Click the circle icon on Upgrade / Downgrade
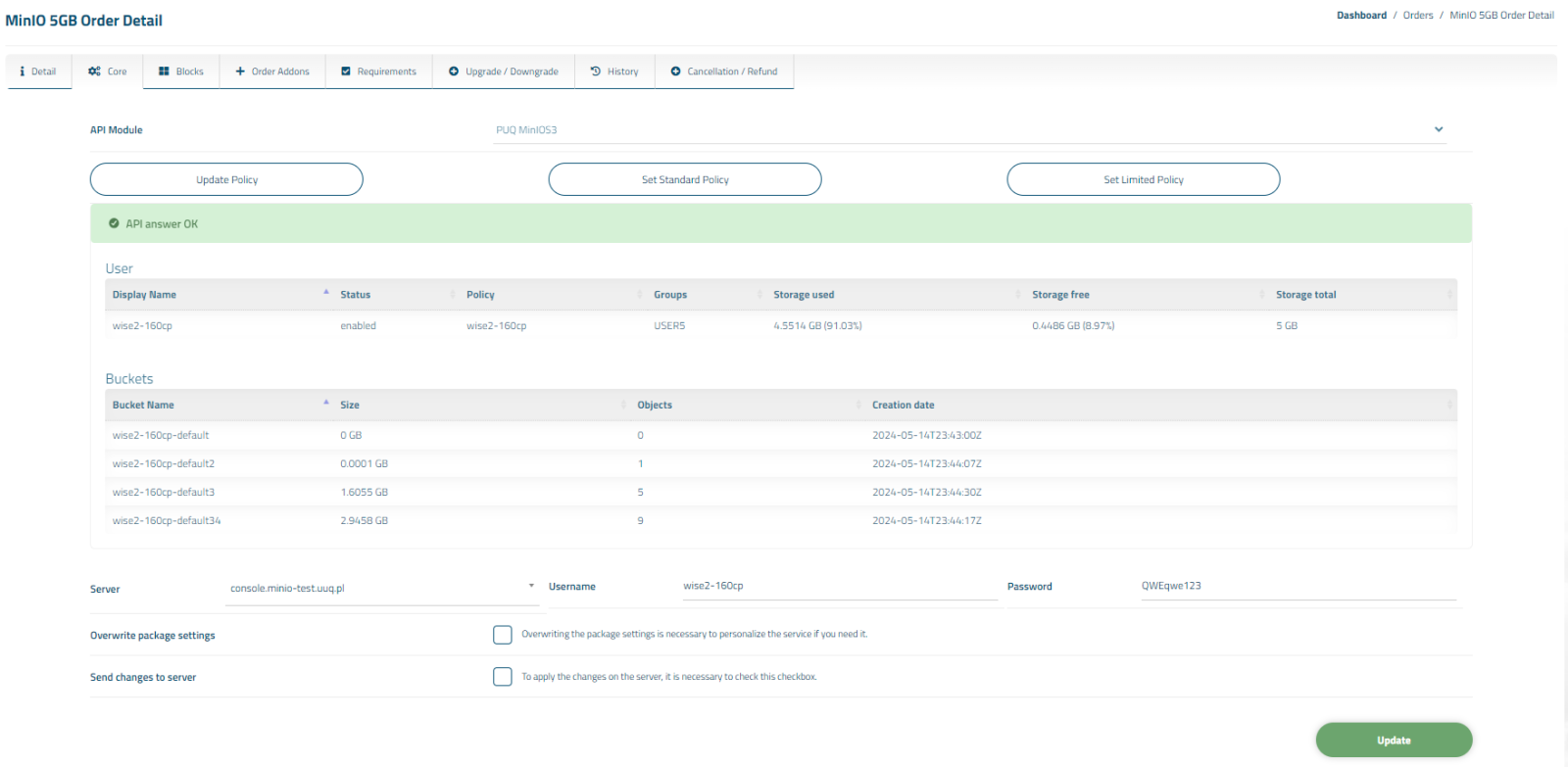This screenshot has height=767, width=1568. [454, 72]
